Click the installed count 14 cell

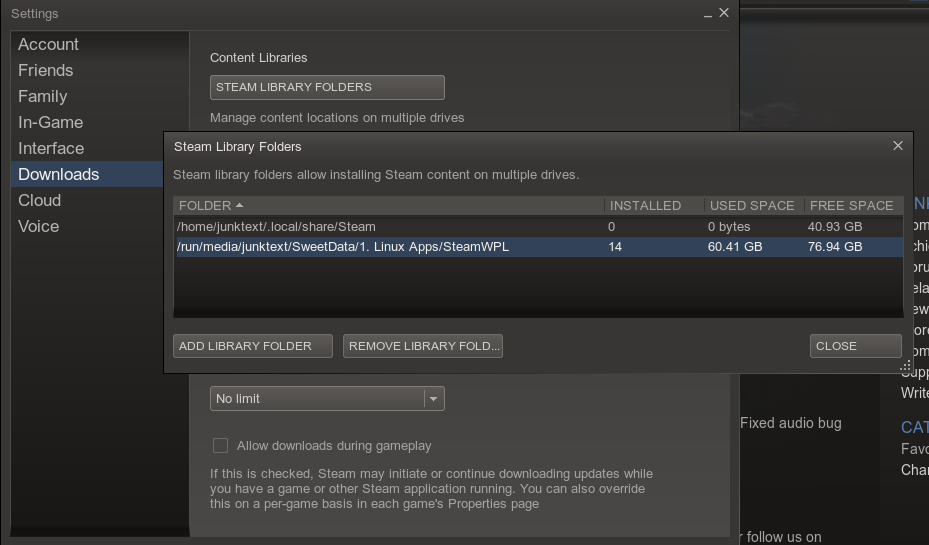point(615,247)
